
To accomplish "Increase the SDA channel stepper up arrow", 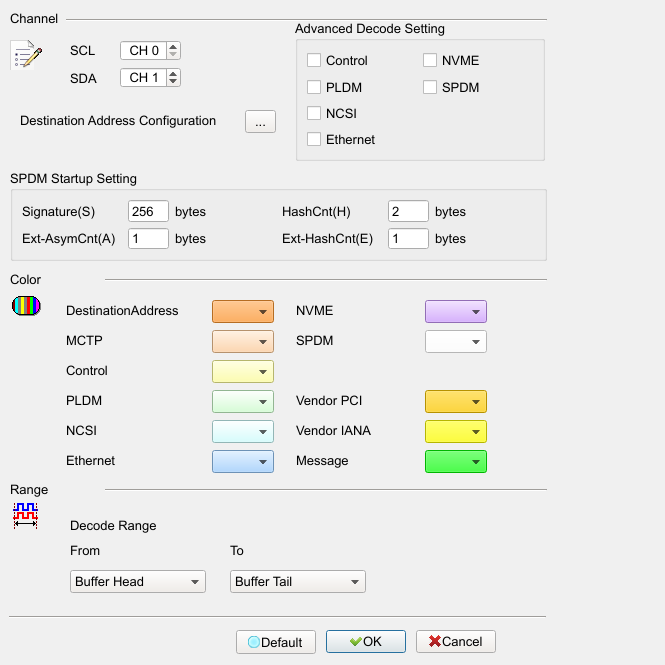I will coord(173,74).
